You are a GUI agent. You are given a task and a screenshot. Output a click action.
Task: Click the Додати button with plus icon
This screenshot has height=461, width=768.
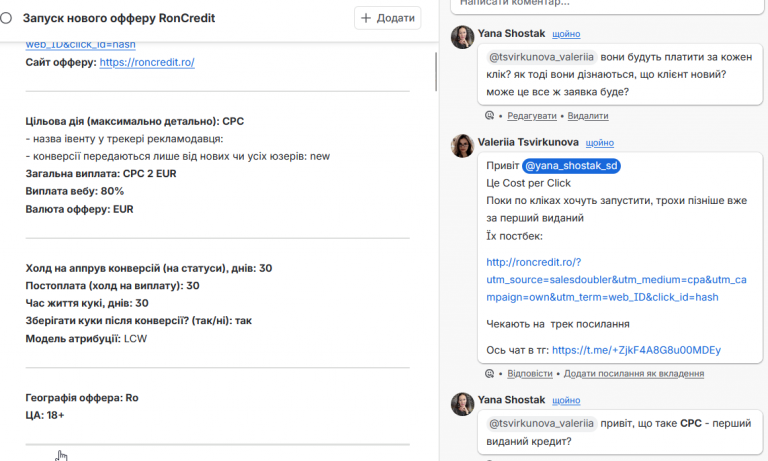point(387,18)
